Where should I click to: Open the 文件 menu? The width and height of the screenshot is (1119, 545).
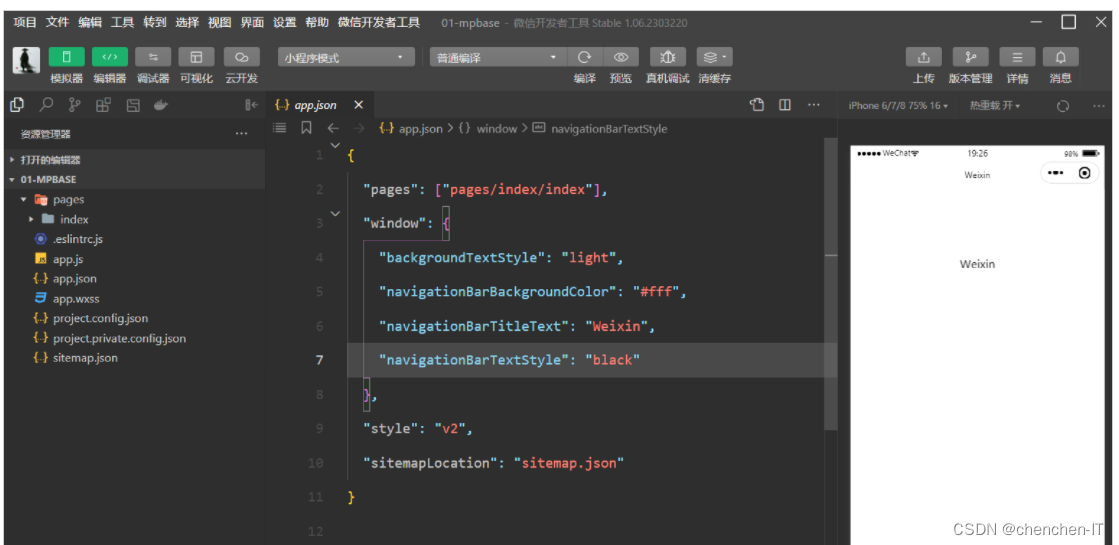[x=58, y=22]
